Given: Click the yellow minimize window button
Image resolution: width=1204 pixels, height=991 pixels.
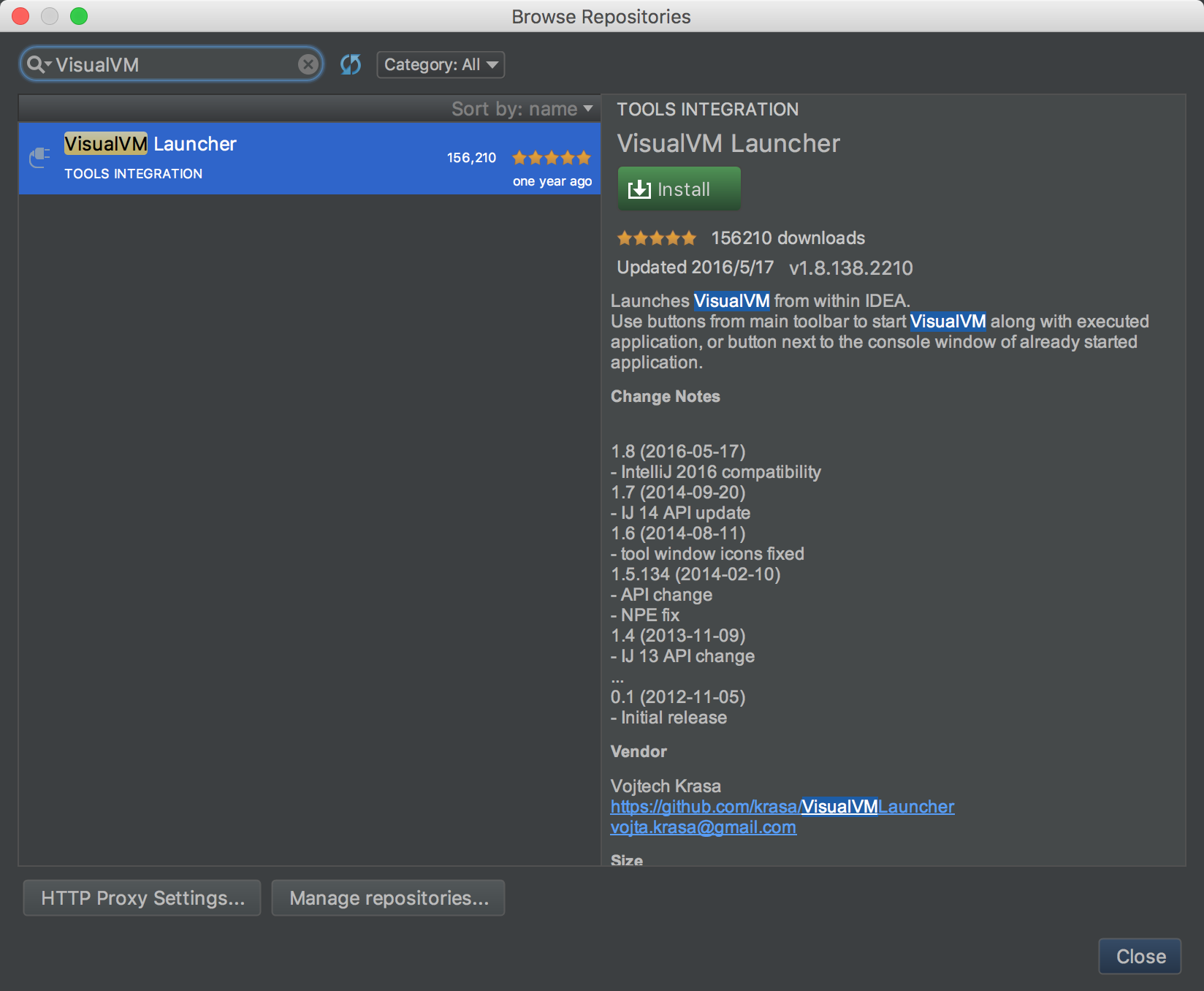Looking at the screenshot, I should pyautogui.click(x=50, y=16).
